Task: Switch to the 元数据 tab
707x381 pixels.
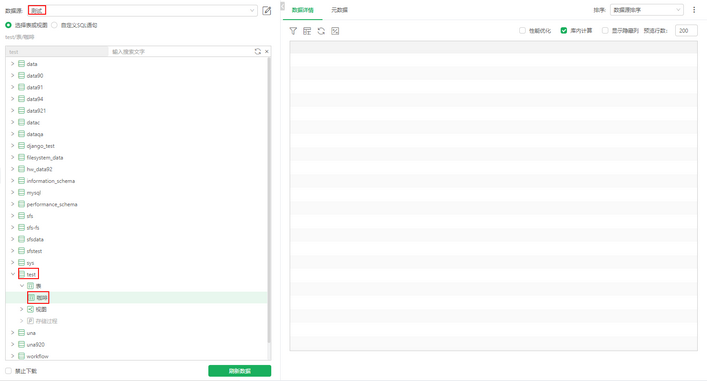Action: 340,10
